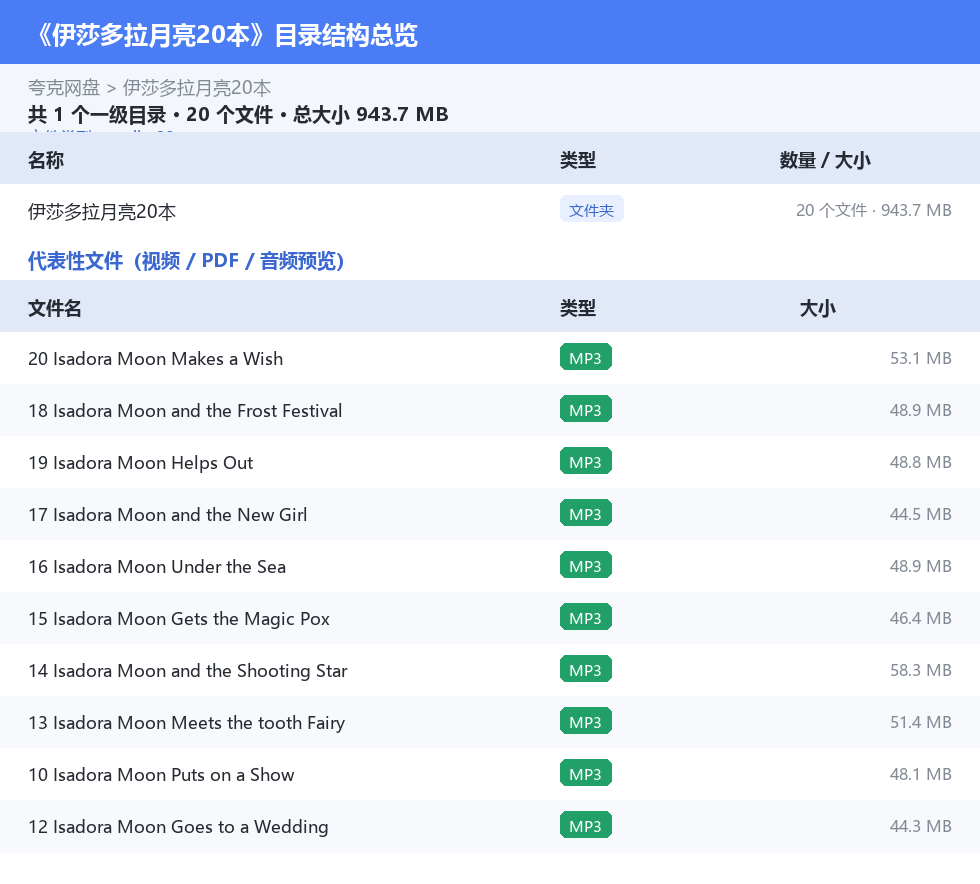Click the 伊莎多拉月亮20本 breadcrumb entry
The width and height of the screenshot is (980, 884).
[196, 88]
